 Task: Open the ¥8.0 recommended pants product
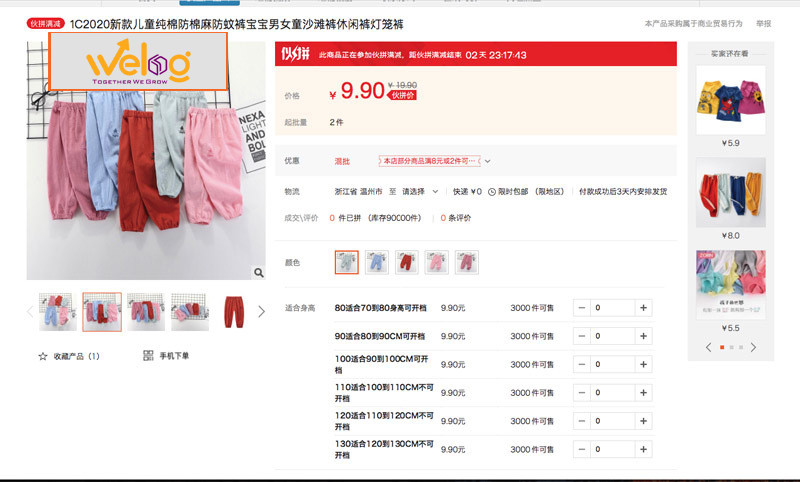pos(730,193)
